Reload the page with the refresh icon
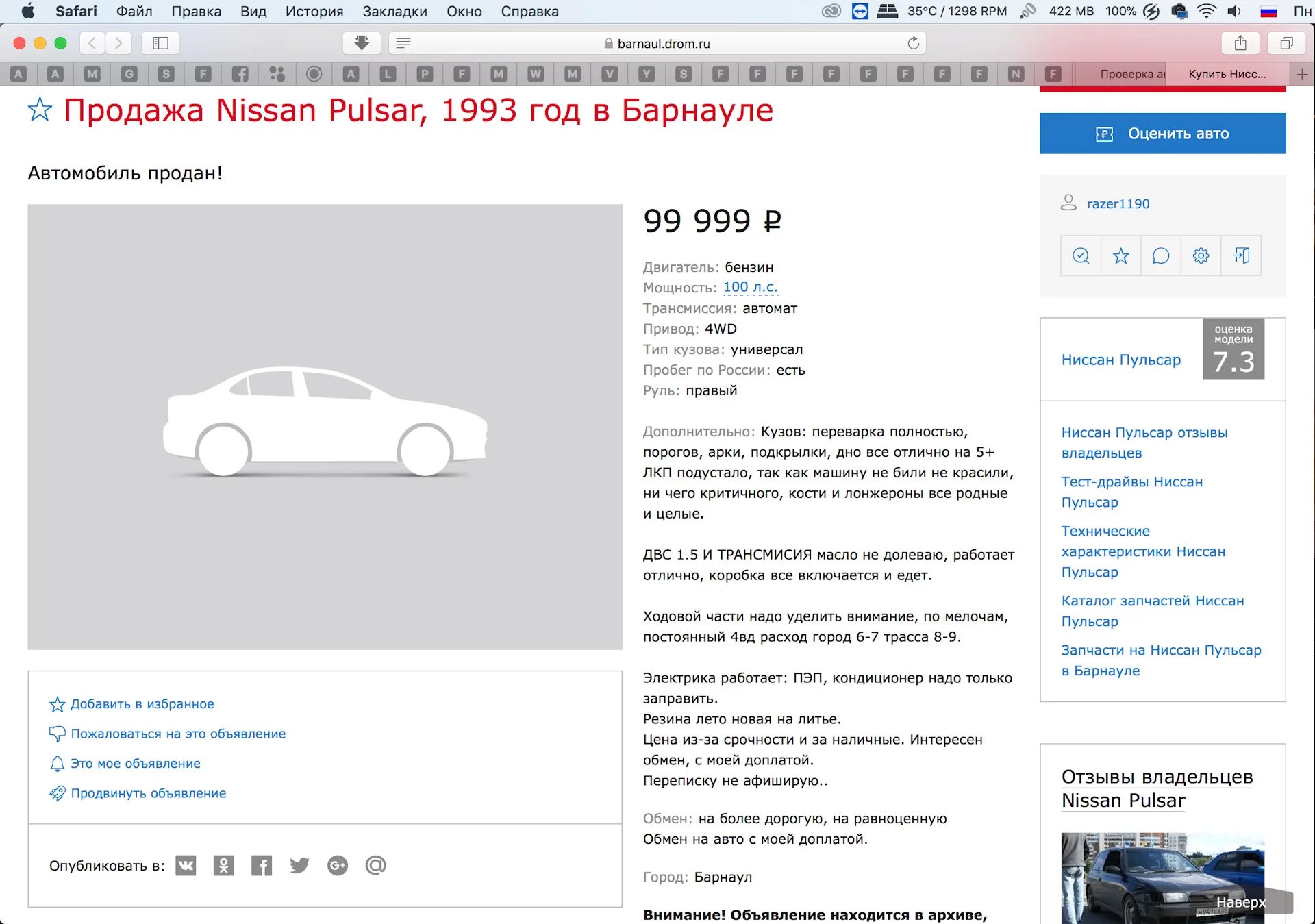Screen dimensions: 1315x924 pos(913,43)
